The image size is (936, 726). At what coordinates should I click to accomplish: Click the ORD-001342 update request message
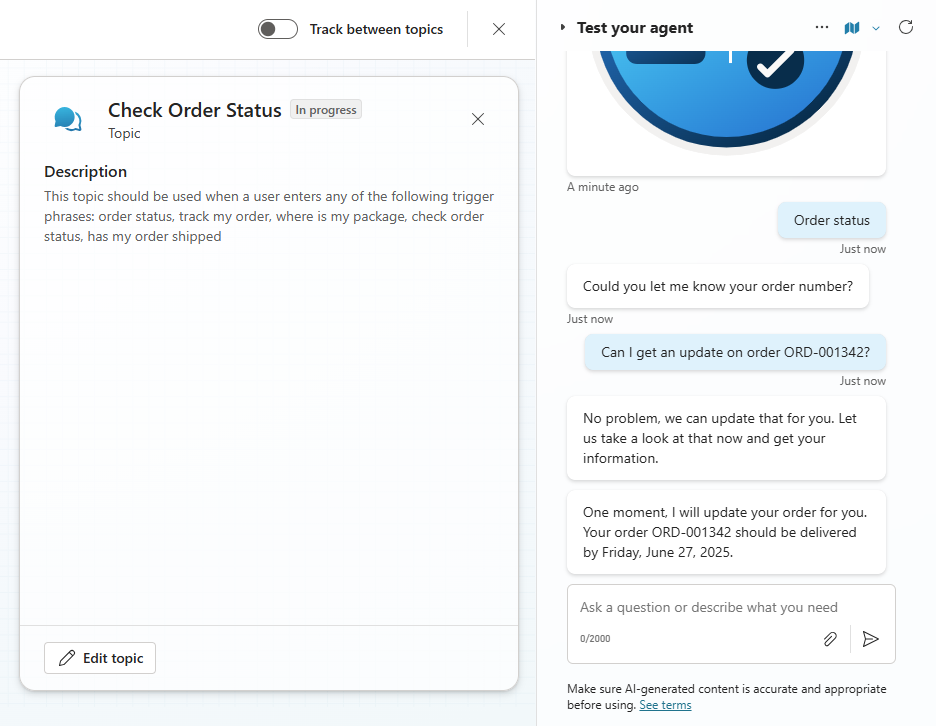tap(735, 352)
